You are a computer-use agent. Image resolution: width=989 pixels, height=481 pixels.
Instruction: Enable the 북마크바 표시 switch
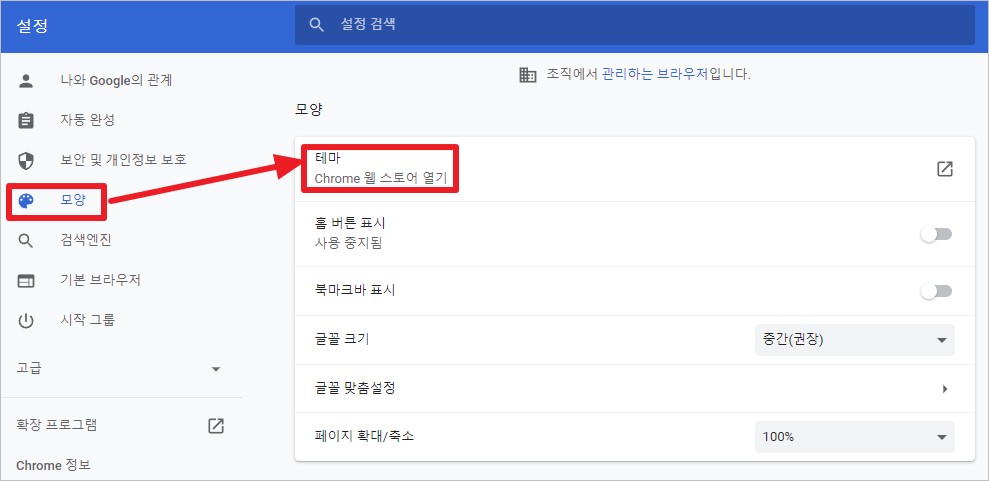(x=936, y=291)
